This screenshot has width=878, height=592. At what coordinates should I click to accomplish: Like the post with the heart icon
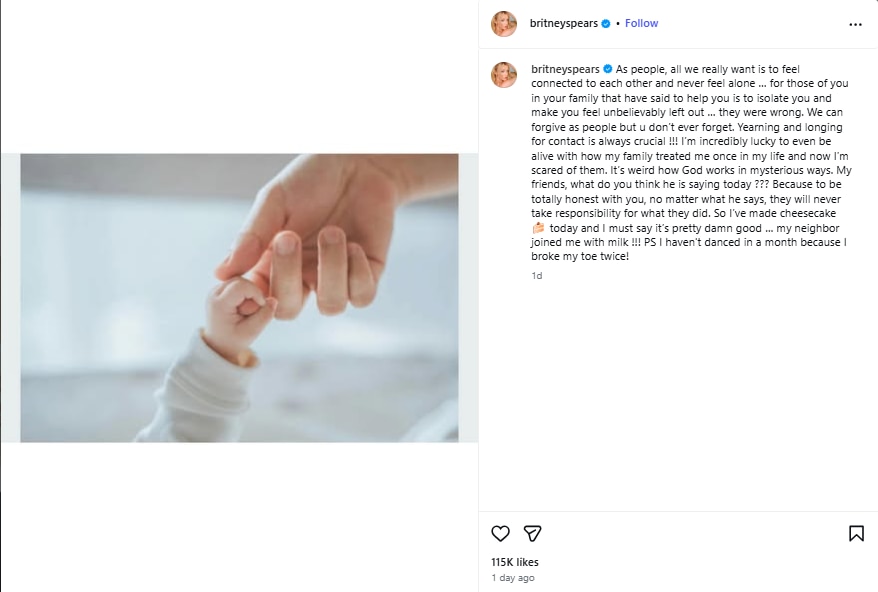(x=501, y=534)
